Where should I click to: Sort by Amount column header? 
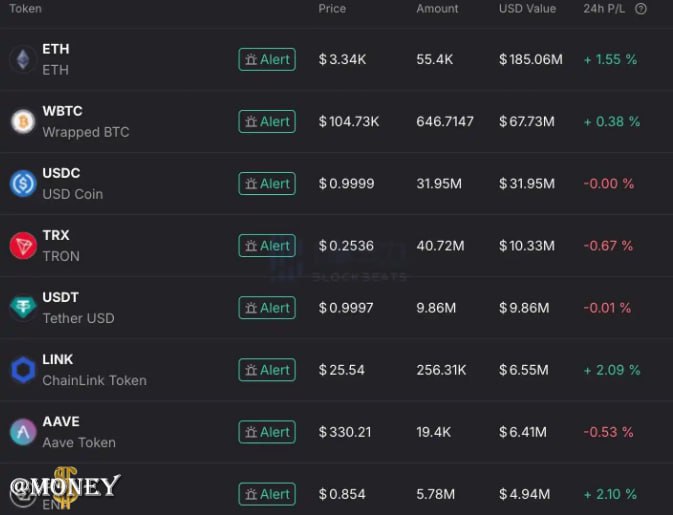[437, 9]
